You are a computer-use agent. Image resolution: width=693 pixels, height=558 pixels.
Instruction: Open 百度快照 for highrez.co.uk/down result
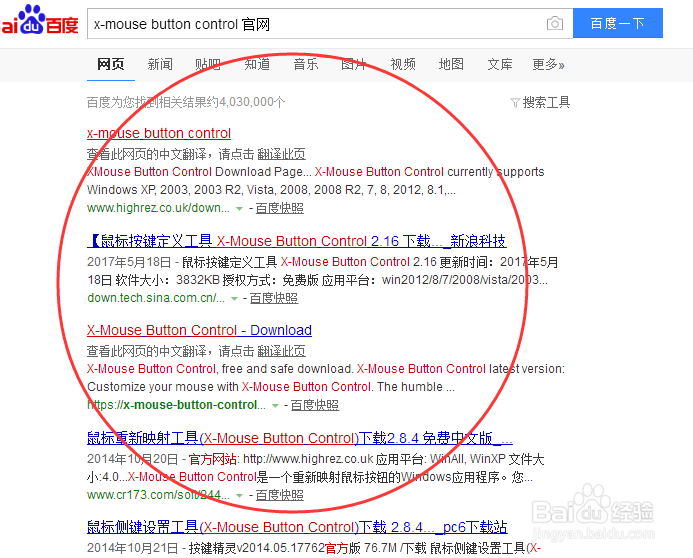tap(279, 208)
